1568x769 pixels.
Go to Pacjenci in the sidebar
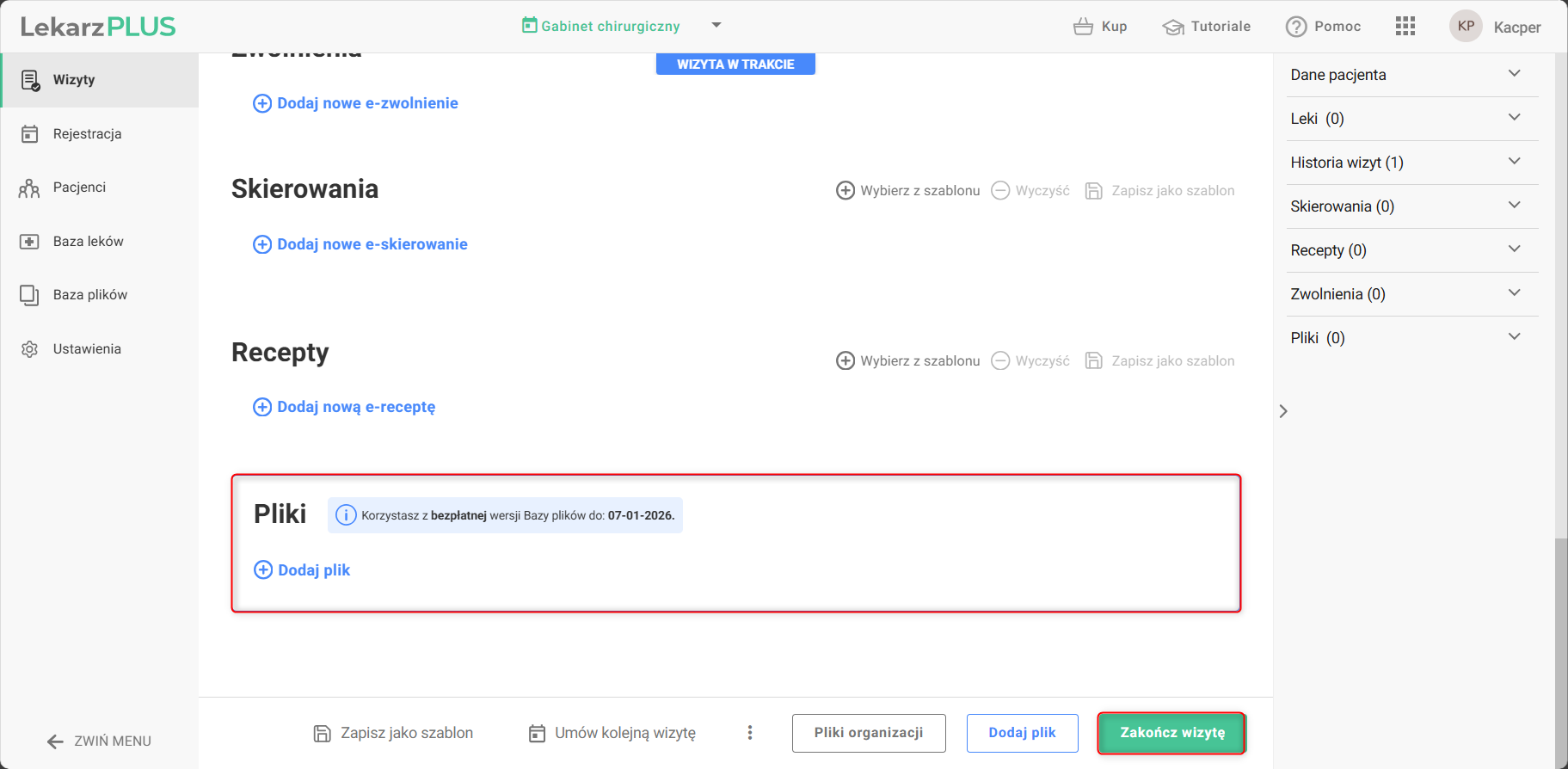(x=79, y=188)
